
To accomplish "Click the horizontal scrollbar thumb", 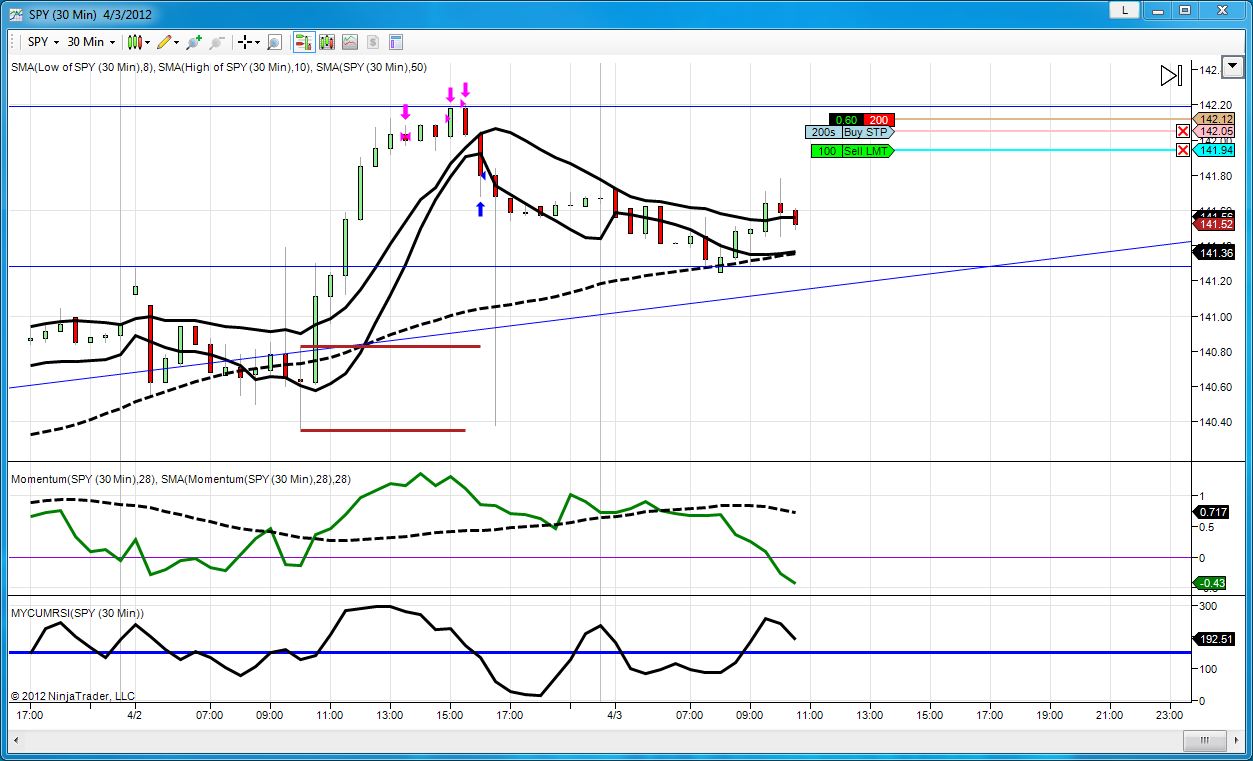I will point(1205,741).
